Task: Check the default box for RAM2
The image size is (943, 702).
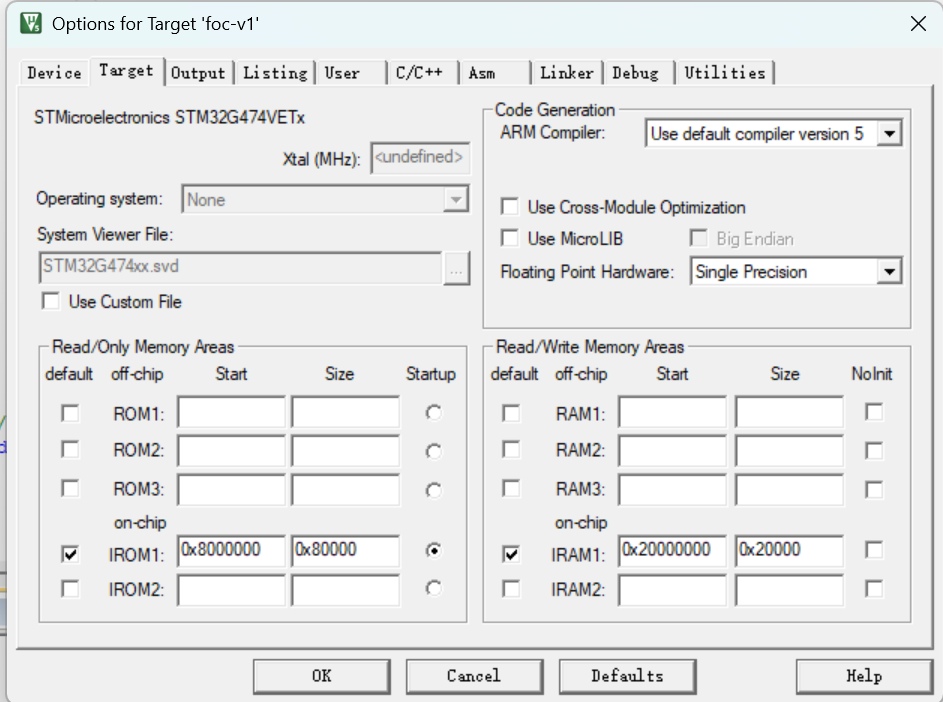Action: pyautogui.click(x=511, y=449)
